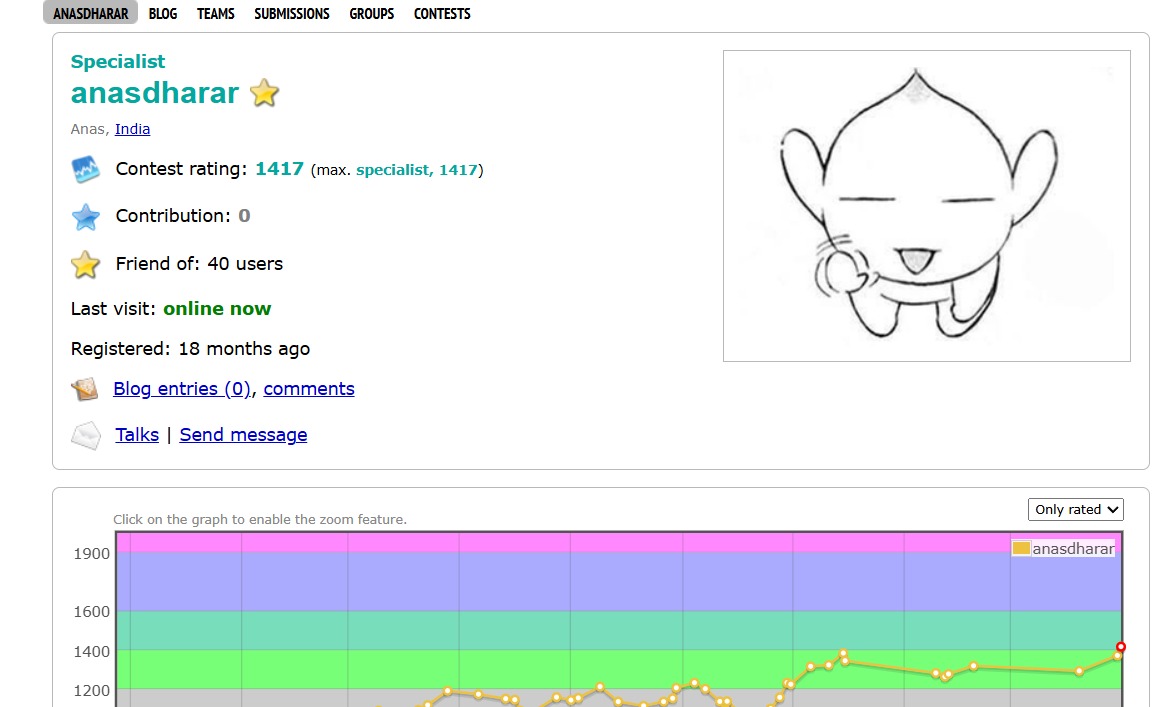The image size is (1166, 707).
Task: Click the anasdharar legend label in graph
Action: (1073, 549)
